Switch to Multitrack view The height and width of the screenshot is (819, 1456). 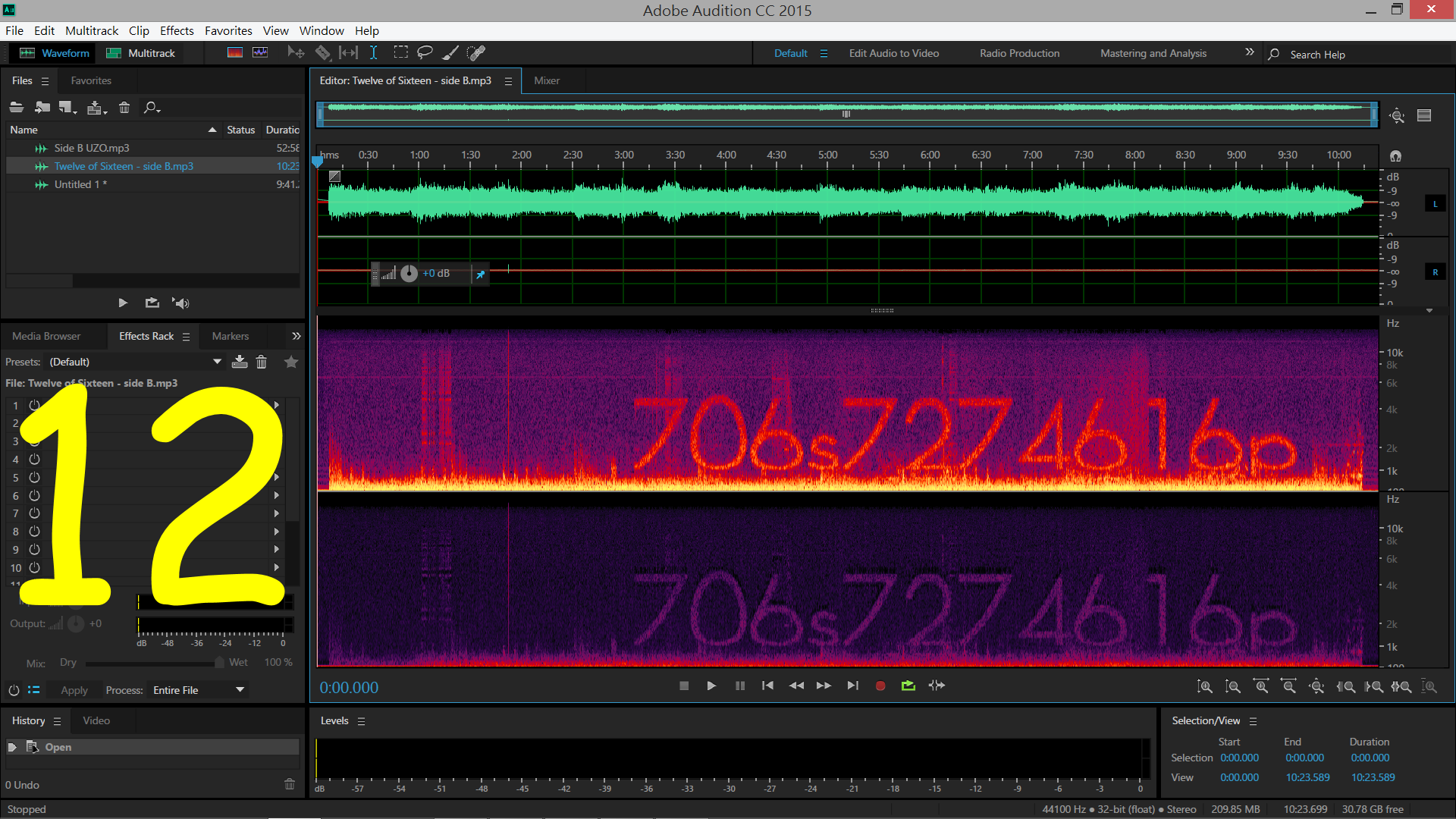point(141,53)
